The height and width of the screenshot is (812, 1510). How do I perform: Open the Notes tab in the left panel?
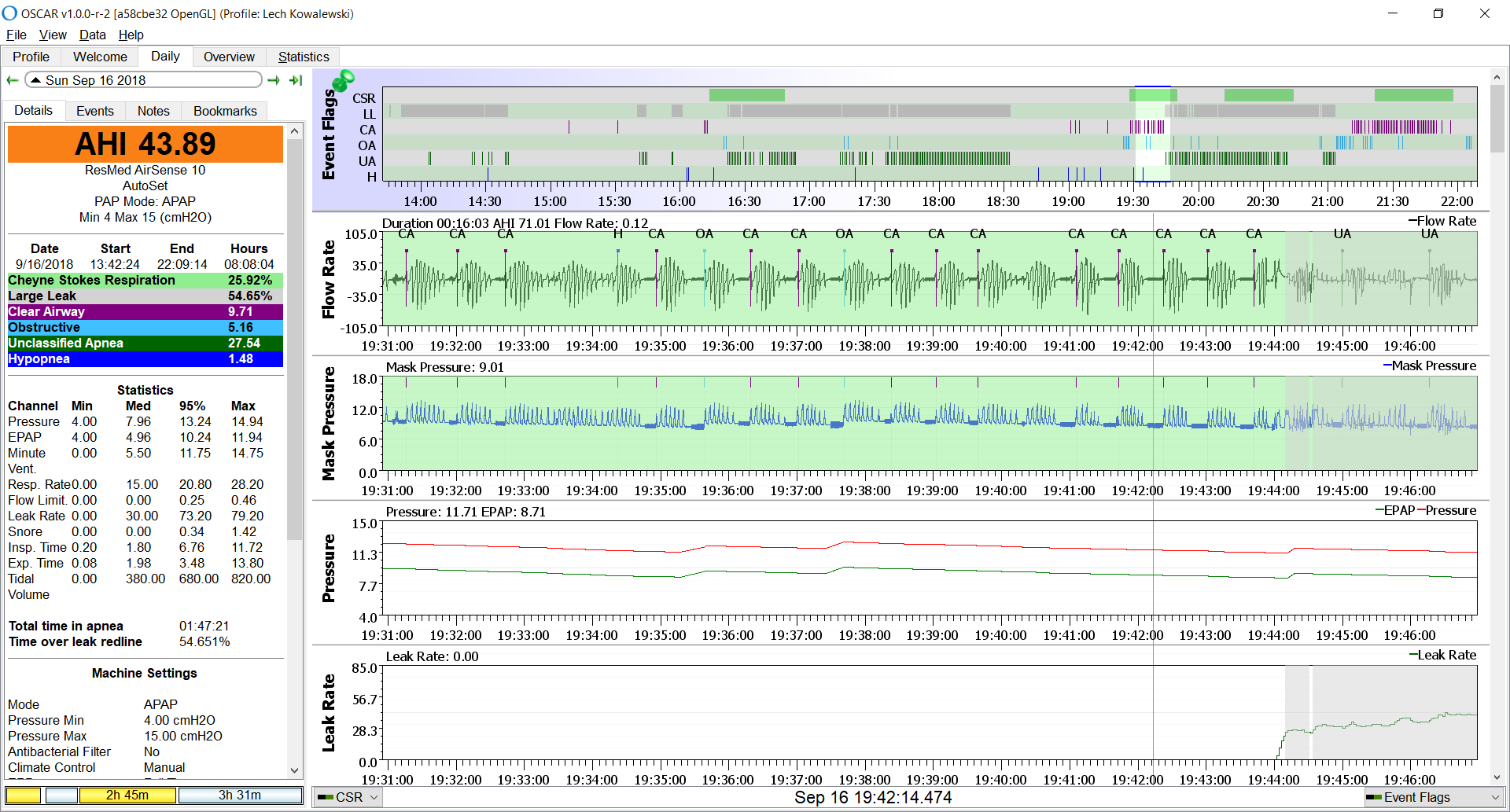(153, 111)
